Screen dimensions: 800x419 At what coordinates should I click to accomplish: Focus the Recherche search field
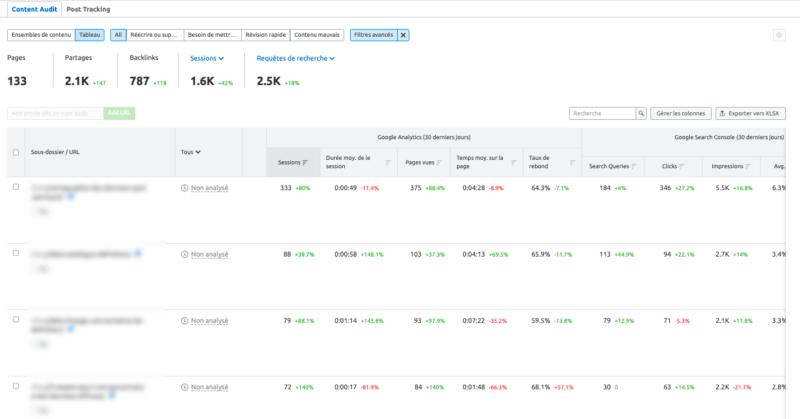(602, 113)
